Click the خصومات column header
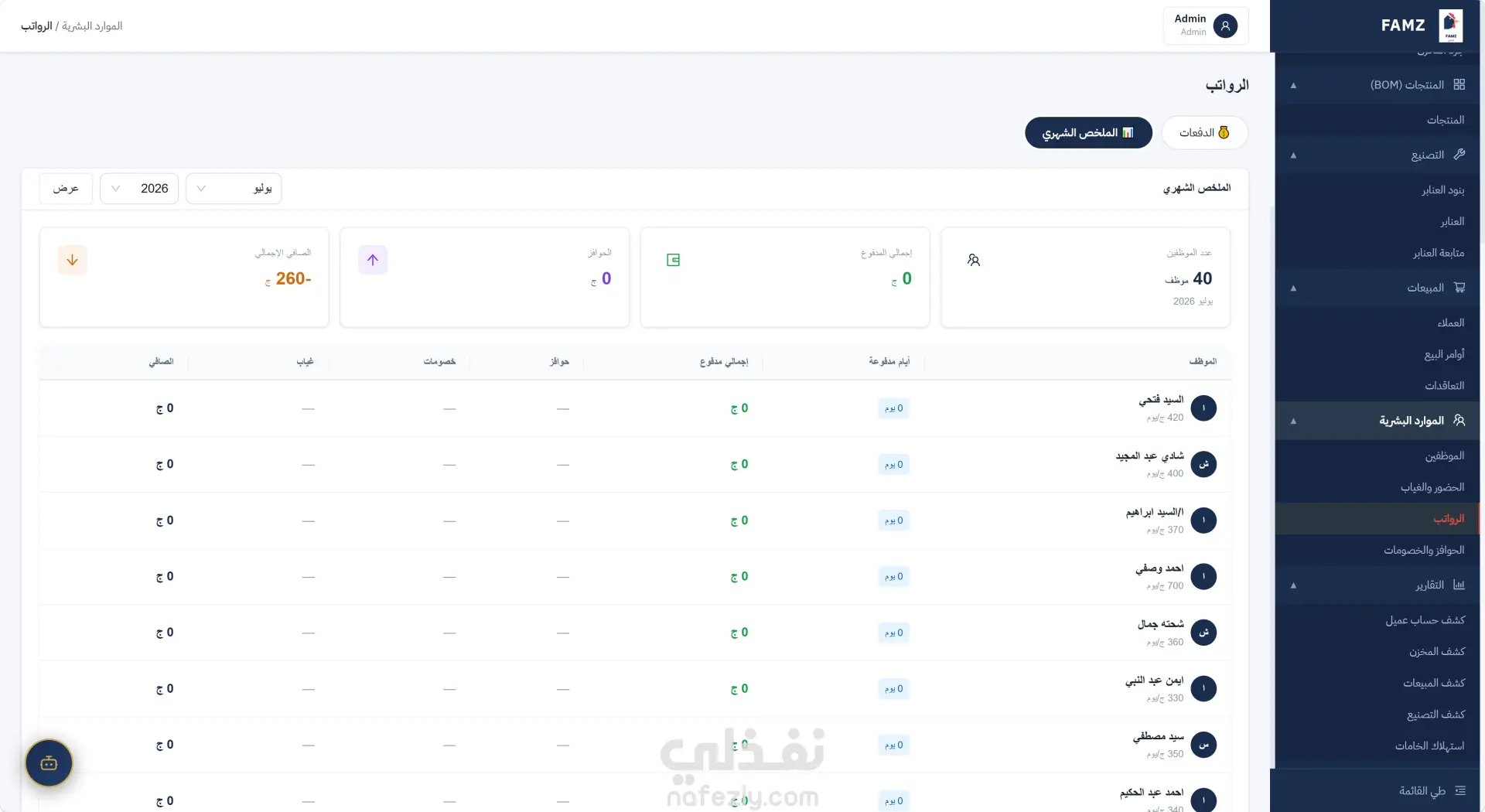This screenshot has width=1485, height=812. pos(439,361)
